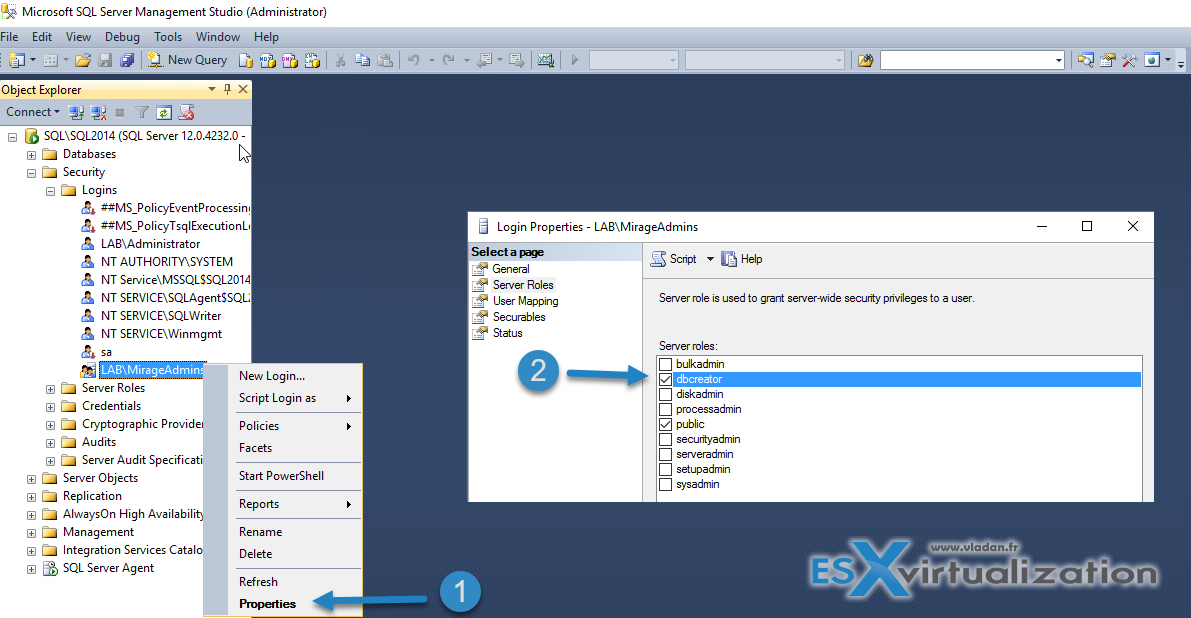Choose New Login... from context menu
This screenshot has height=618, width=1191.
pyautogui.click(x=272, y=376)
